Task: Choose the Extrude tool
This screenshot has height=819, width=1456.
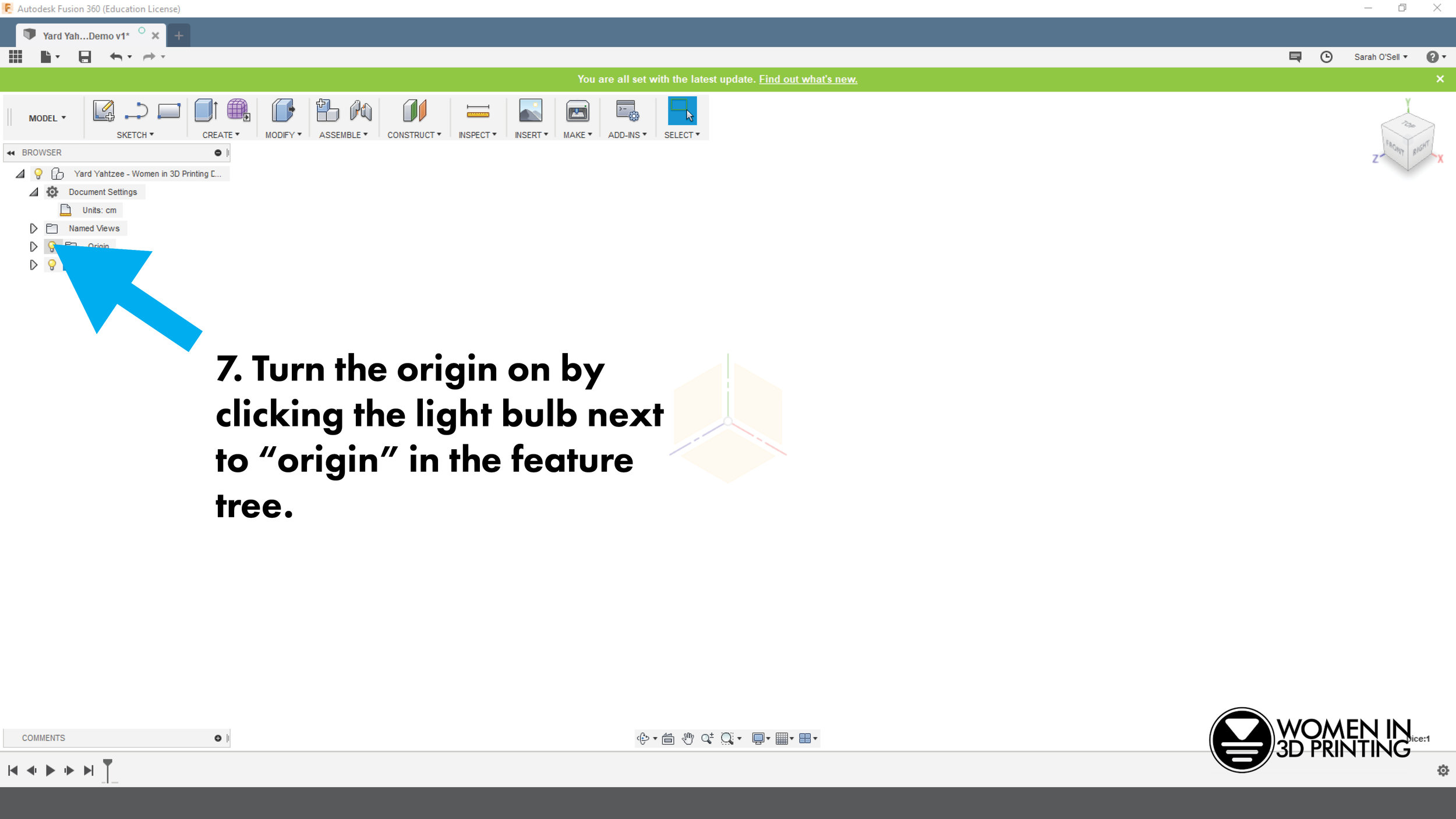Action: coord(206,111)
